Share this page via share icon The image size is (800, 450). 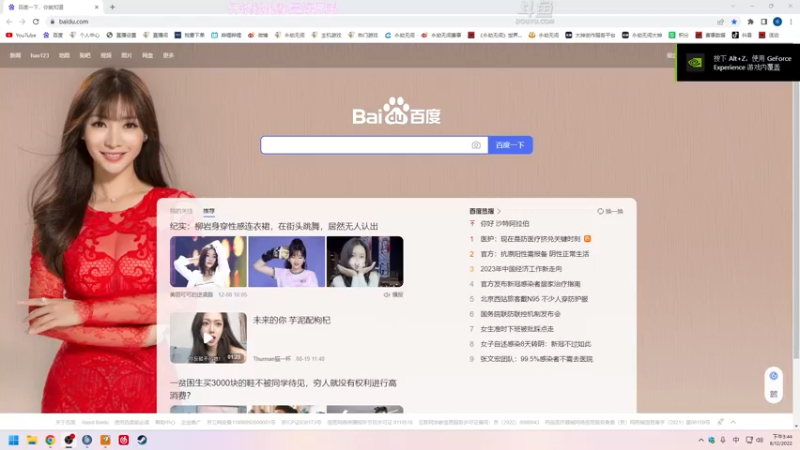coord(720,21)
